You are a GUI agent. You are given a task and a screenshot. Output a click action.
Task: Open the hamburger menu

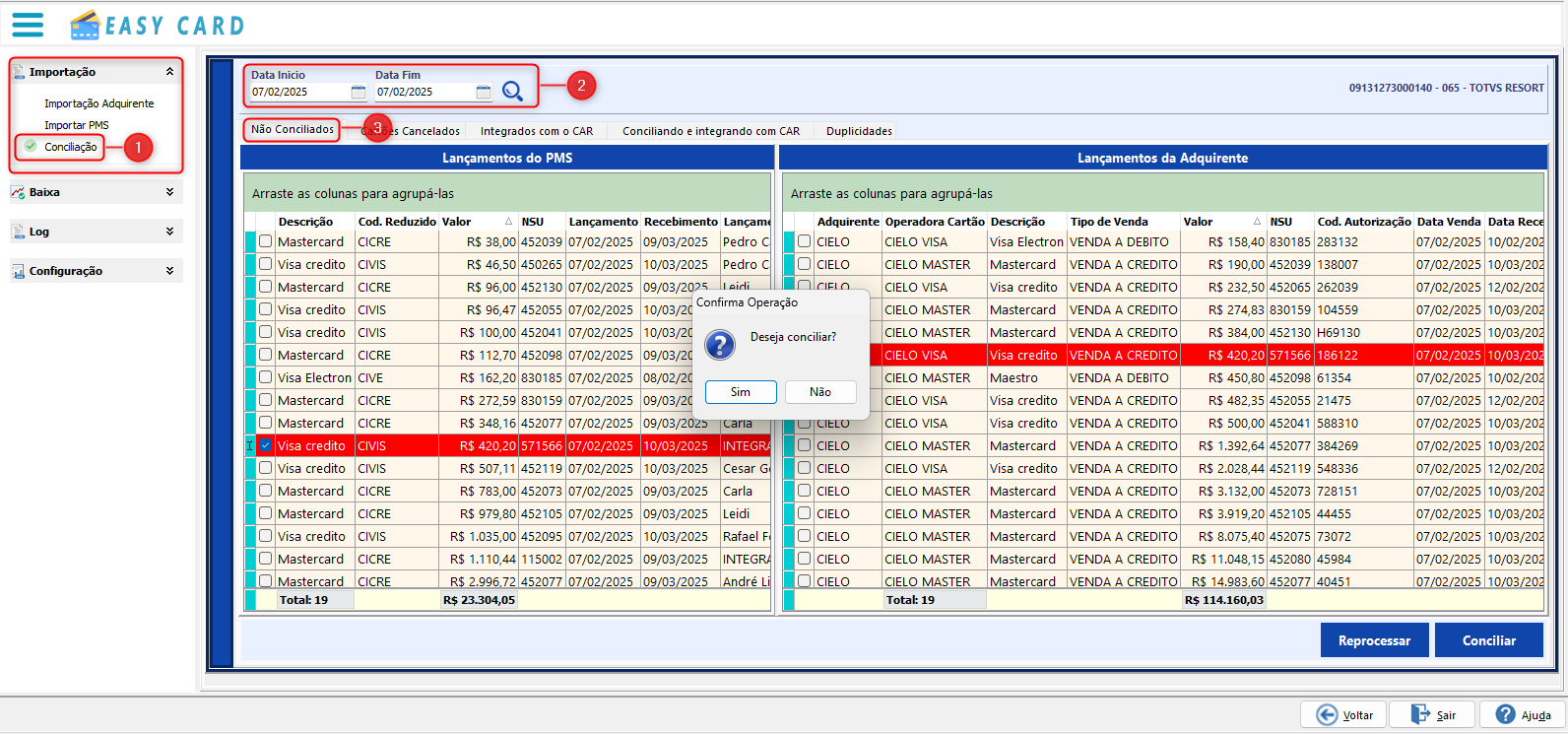28,25
